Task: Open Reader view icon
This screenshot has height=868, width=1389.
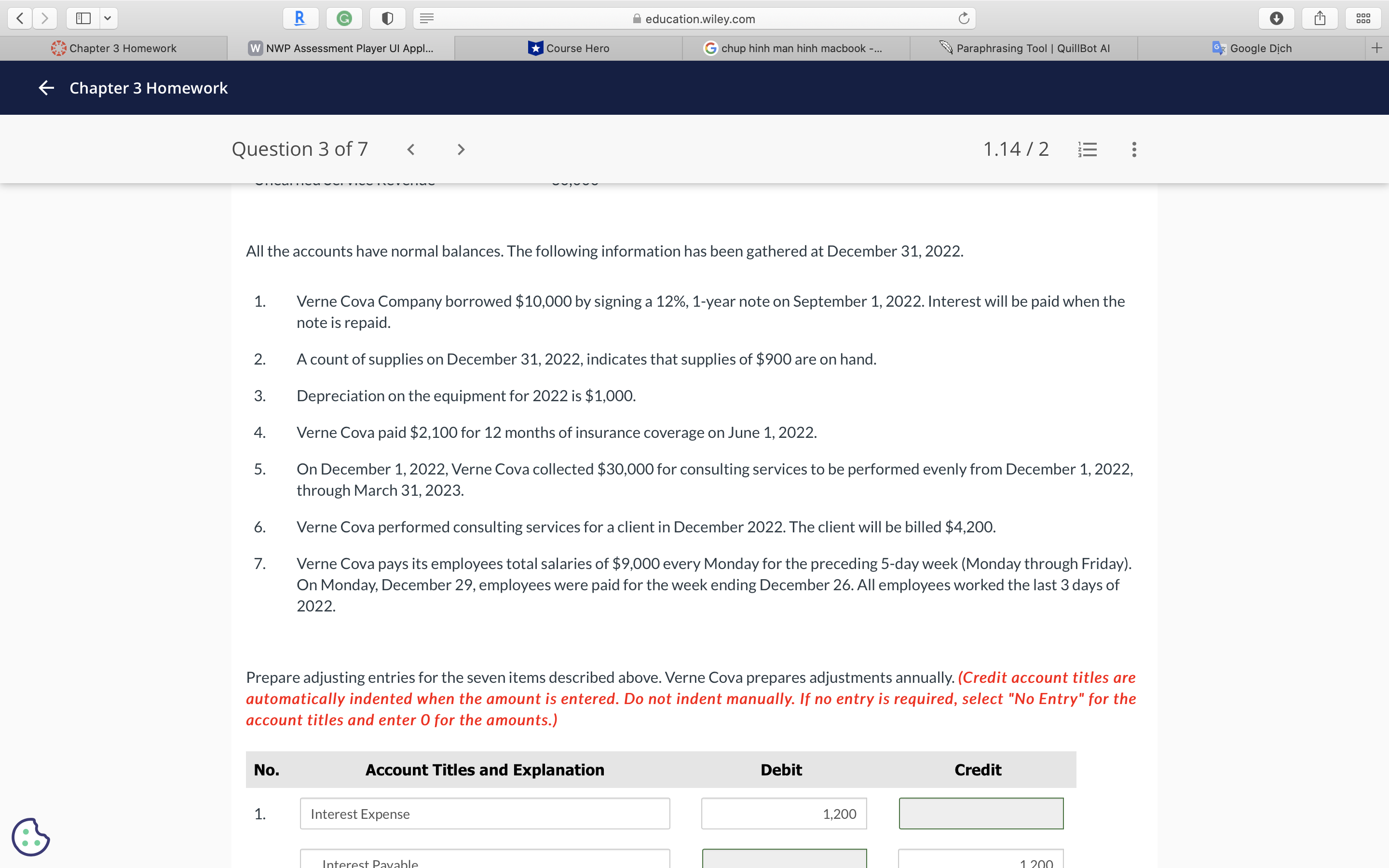Action: pyautogui.click(x=427, y=18)
